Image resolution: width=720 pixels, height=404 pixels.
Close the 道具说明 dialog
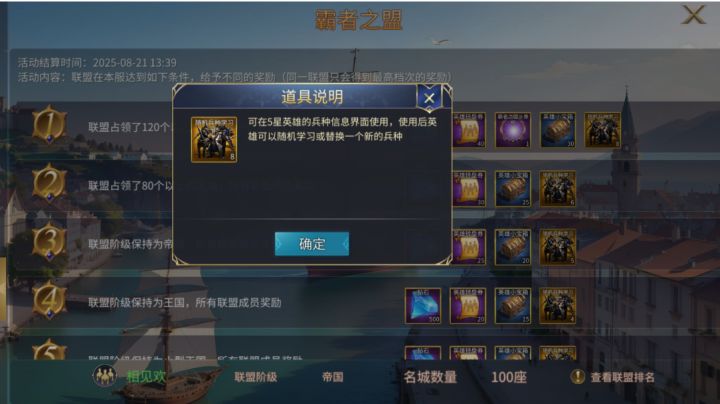pos(429,98)
